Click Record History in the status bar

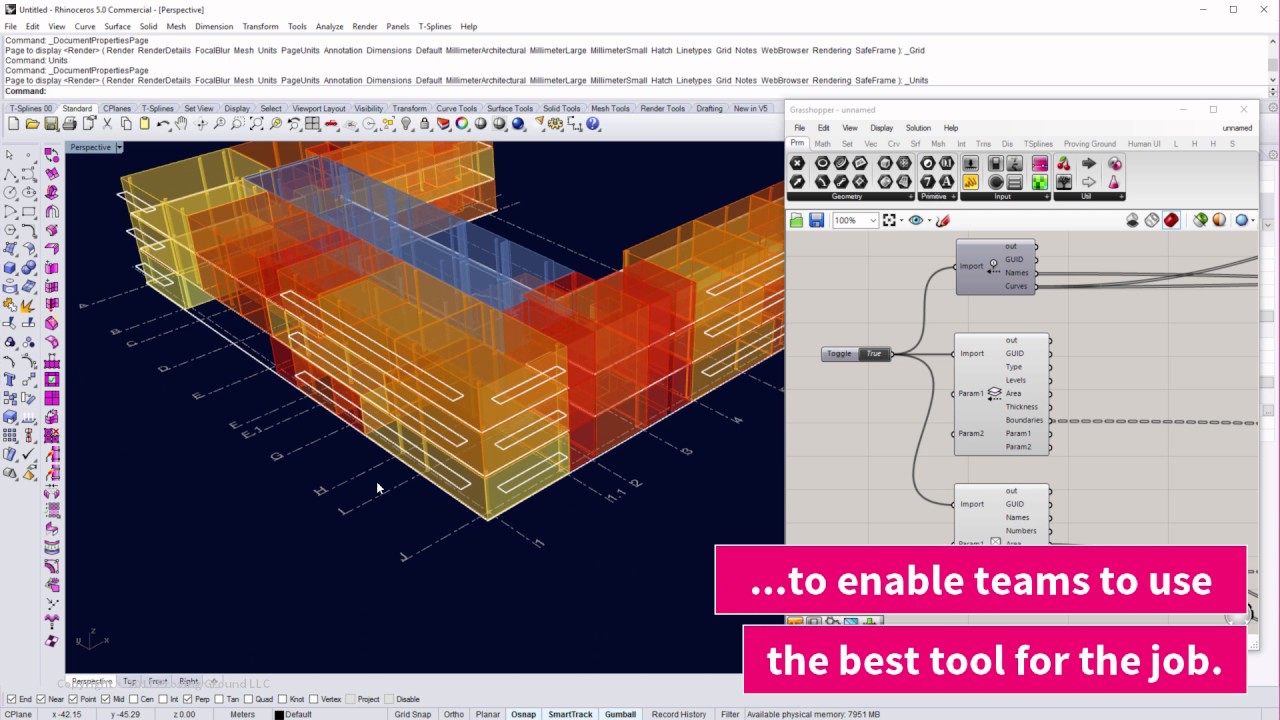pos(679,714)
